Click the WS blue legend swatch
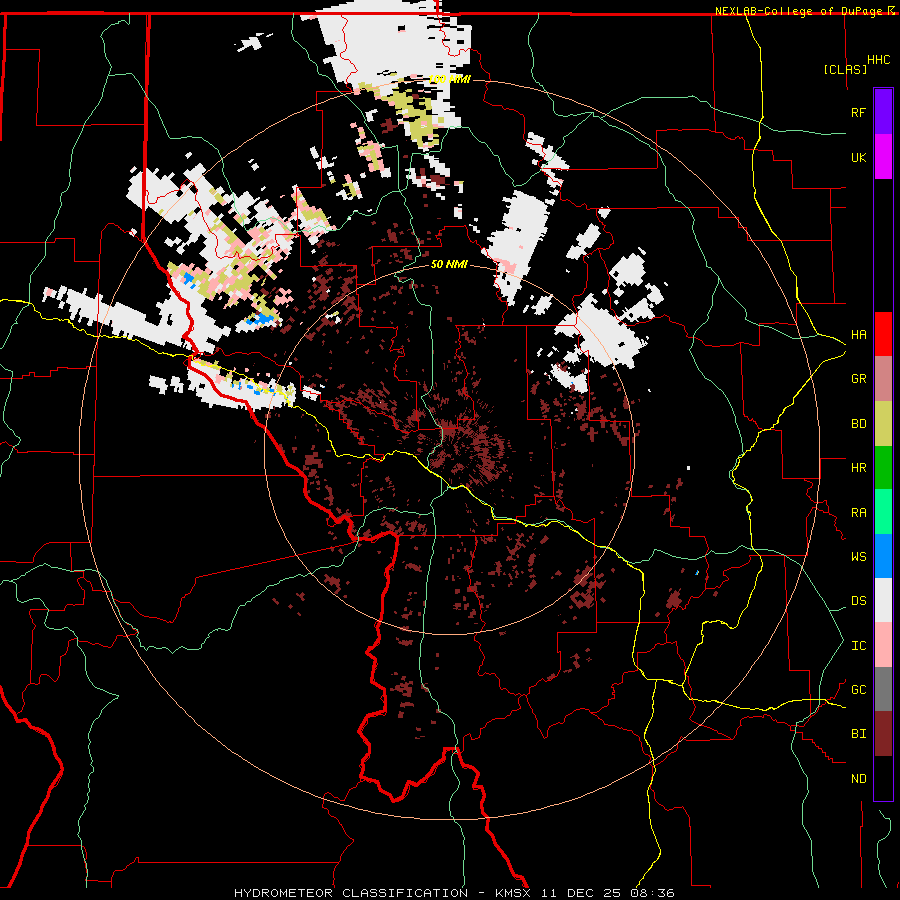The image size is (900, 900). pos(883,556)
